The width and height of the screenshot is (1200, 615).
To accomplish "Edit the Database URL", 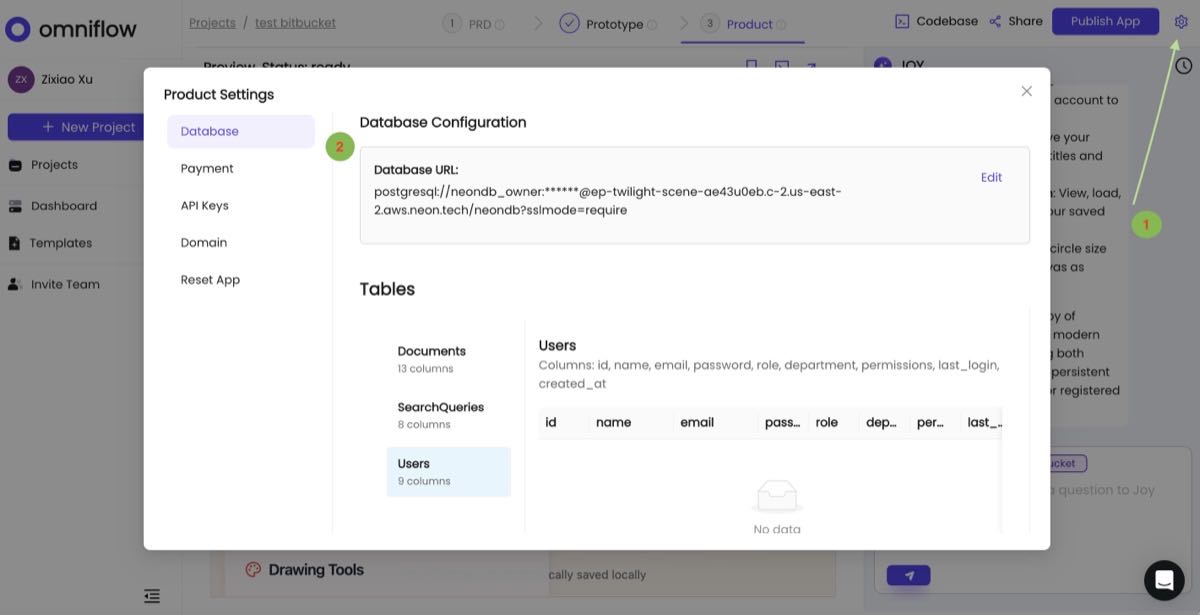I will click(x=991, y=177).
